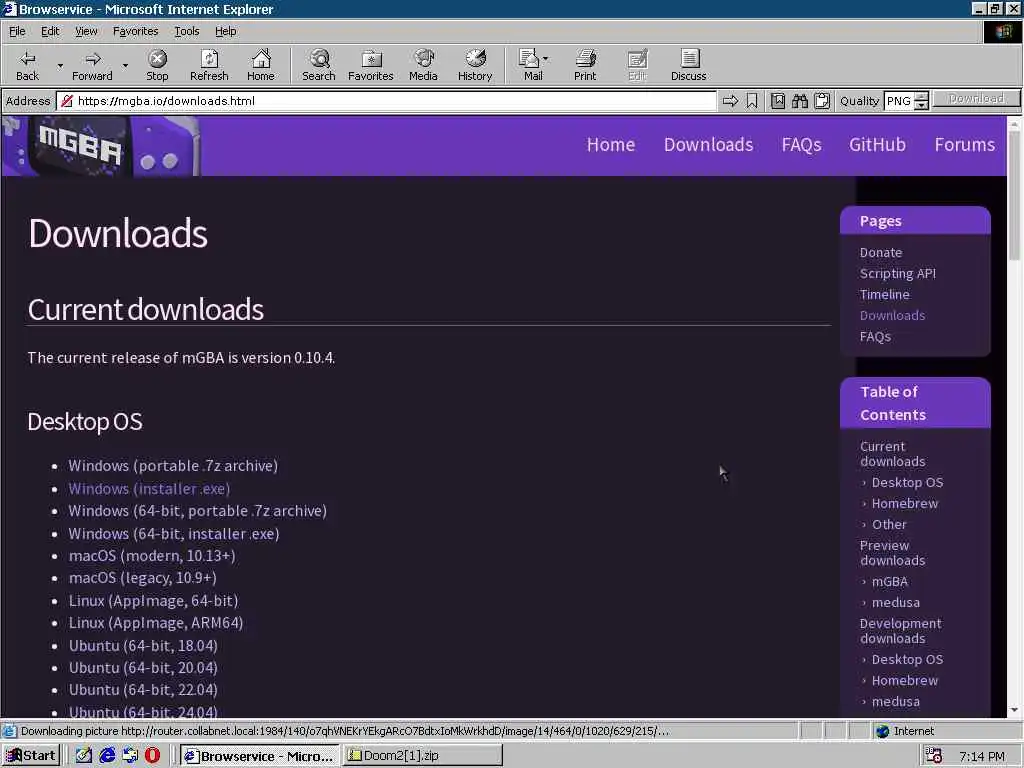Open the Back history dropdown arrow
The width and height of the screenshot is (1024, 768).
[60, 65]
